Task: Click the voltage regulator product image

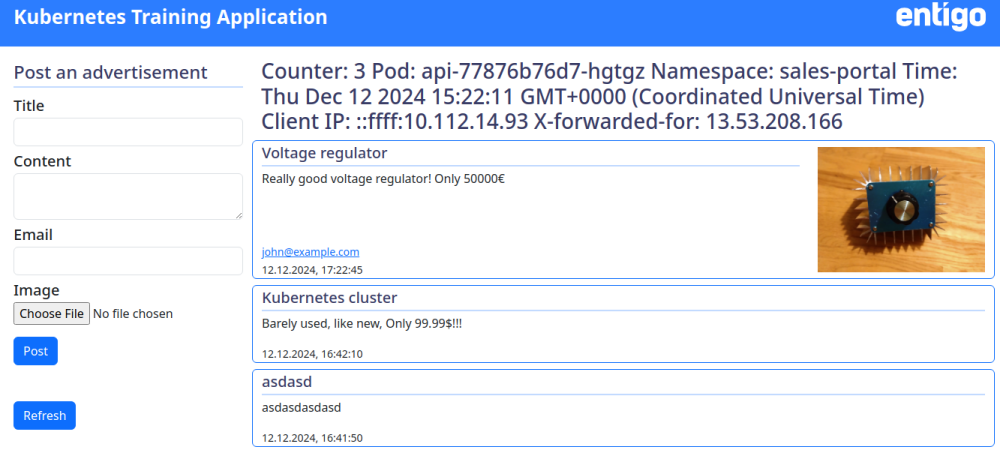Action: [x=901, y=210]
